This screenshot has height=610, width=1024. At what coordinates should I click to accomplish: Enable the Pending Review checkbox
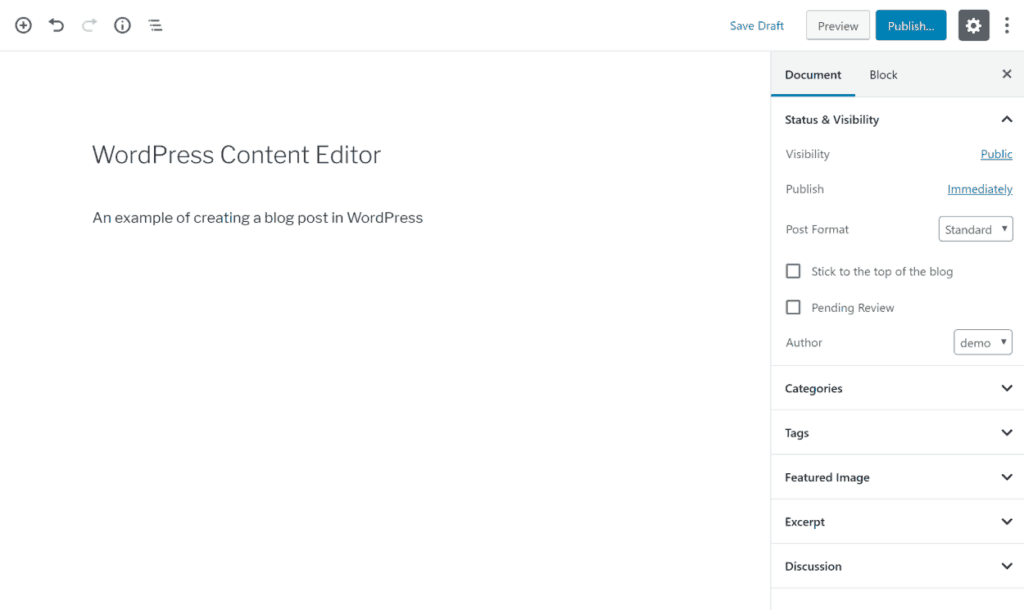793,307
